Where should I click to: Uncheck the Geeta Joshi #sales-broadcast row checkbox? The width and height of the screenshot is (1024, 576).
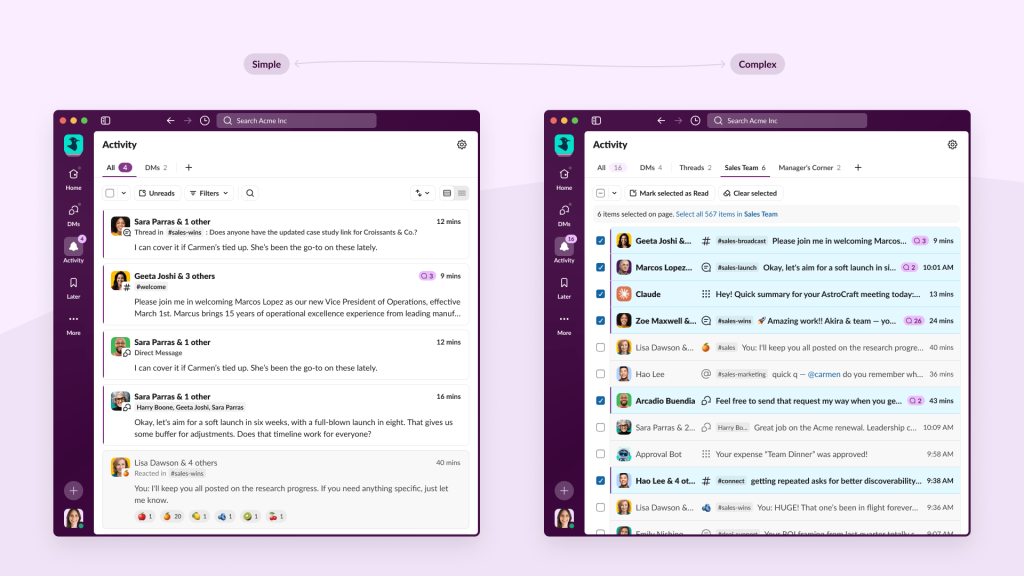tap(600, 241)
